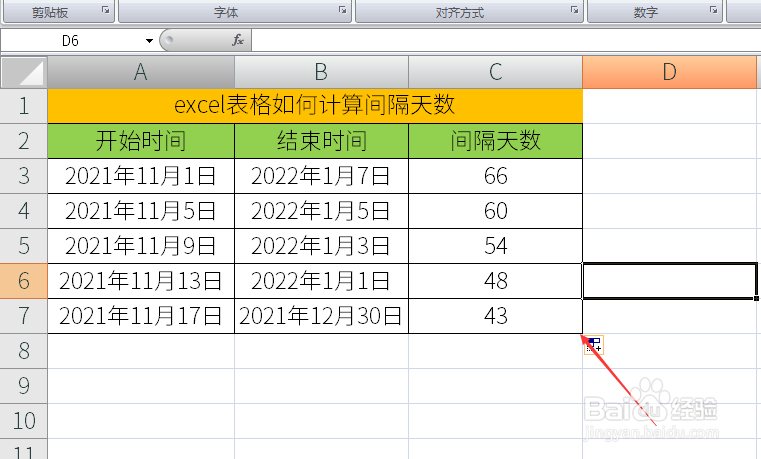761x459 pixels.
Task: Select the interval cell showing 48
Action: point(496,281)
